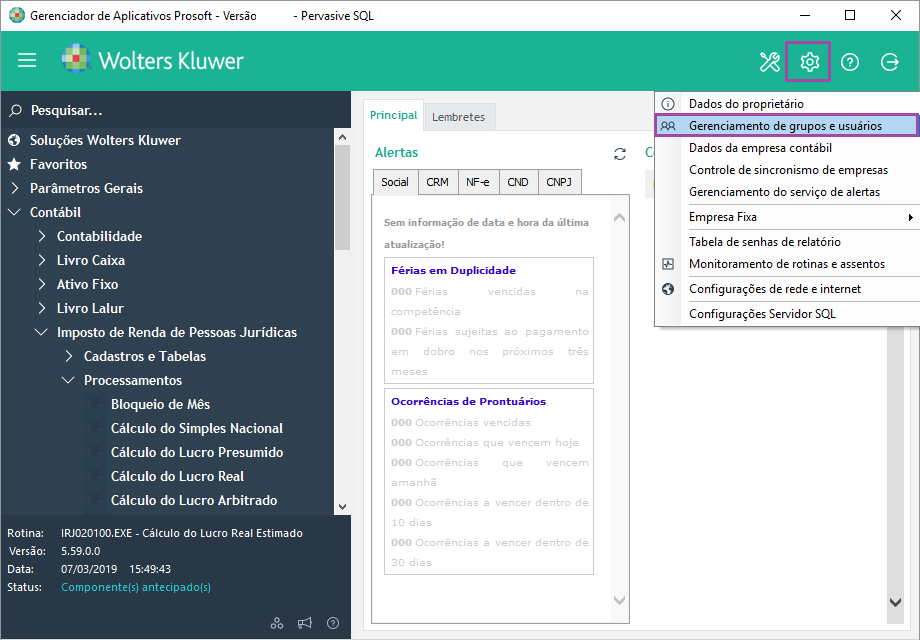Open Ocorrências de Prontuários link
The image size is (920, 640).
pyautogui.click(x=468, y=401)
